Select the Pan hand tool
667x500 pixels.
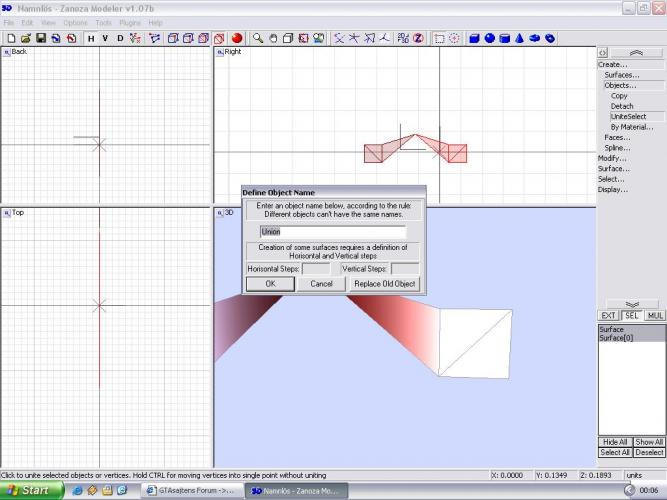point(272,38)
